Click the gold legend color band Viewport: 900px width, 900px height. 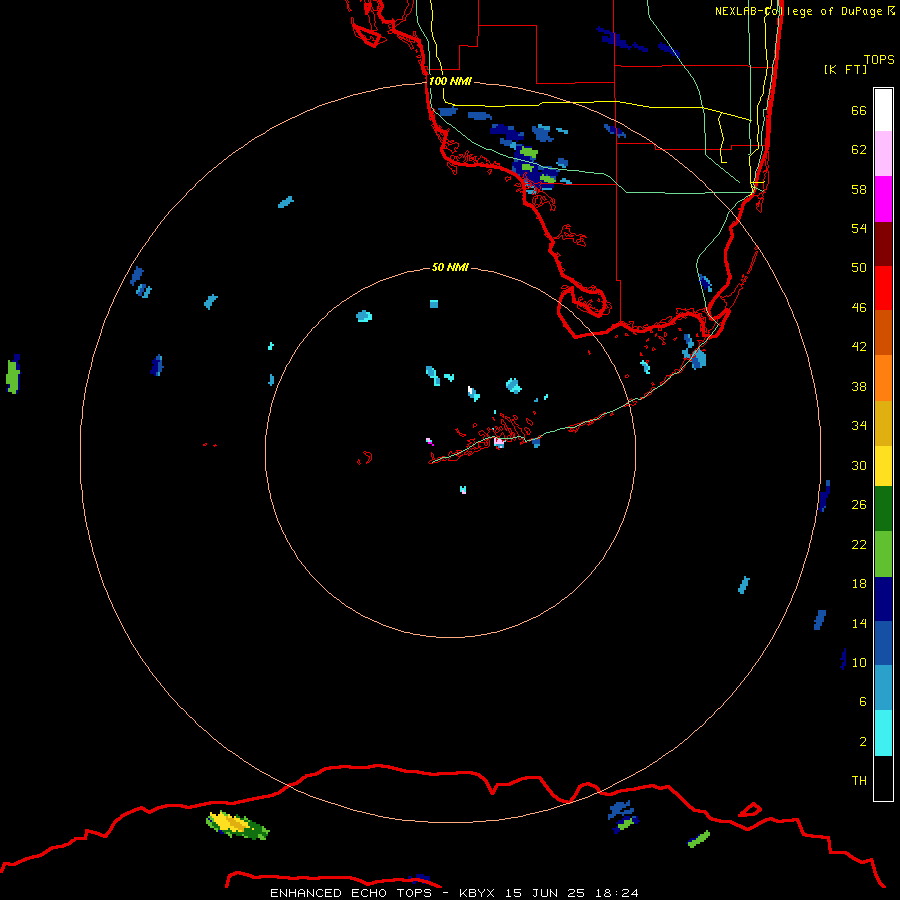883,423
